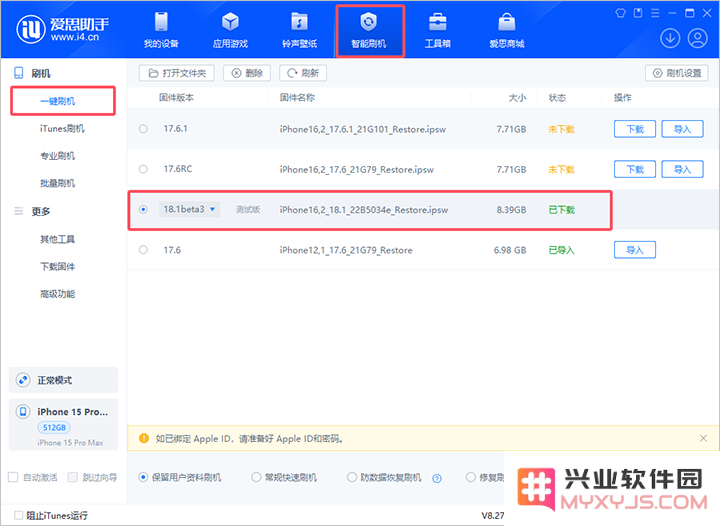Screen dimensions: 720x526
Task: Open the 工具箱 toolbox tab
Action: coord(438,30)
